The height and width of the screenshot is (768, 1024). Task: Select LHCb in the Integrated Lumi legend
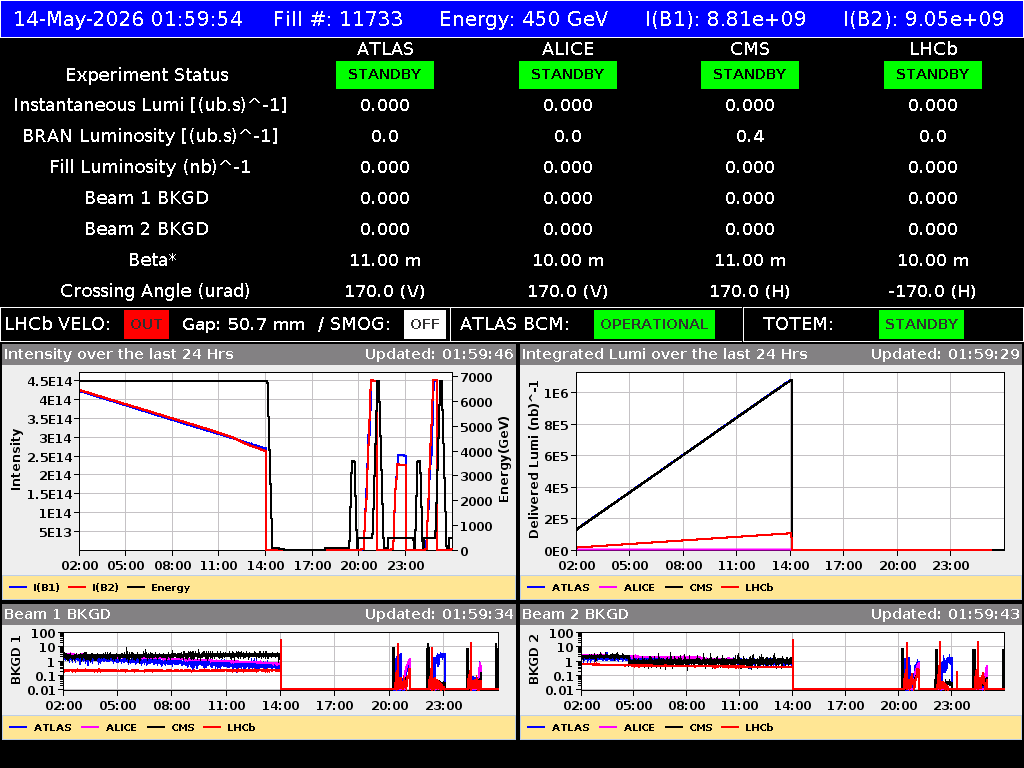pyautogui.click(x=747, y=587)
